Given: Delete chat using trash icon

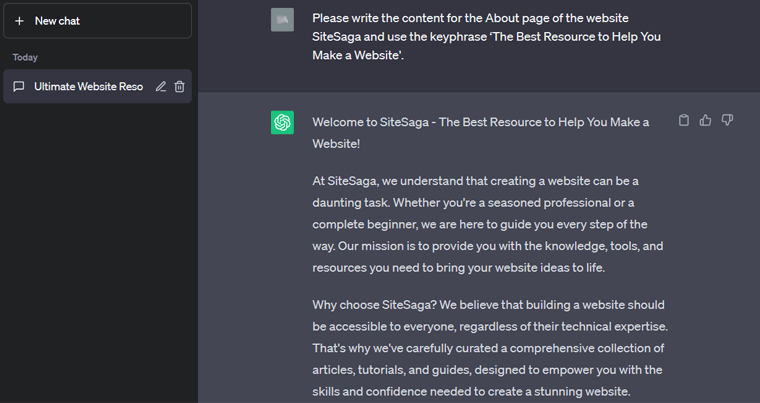Looking at the screenshot, I should click(179, 86).
